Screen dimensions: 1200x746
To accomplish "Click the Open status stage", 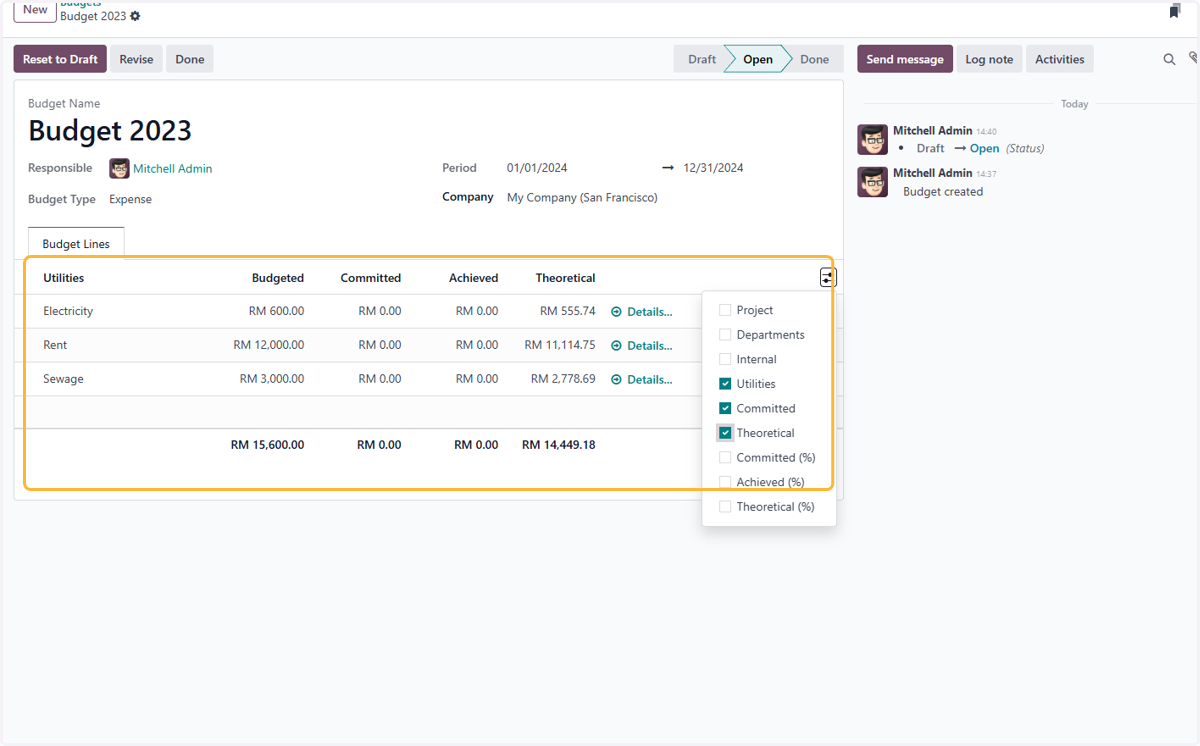I will click(x=757, y=60).
